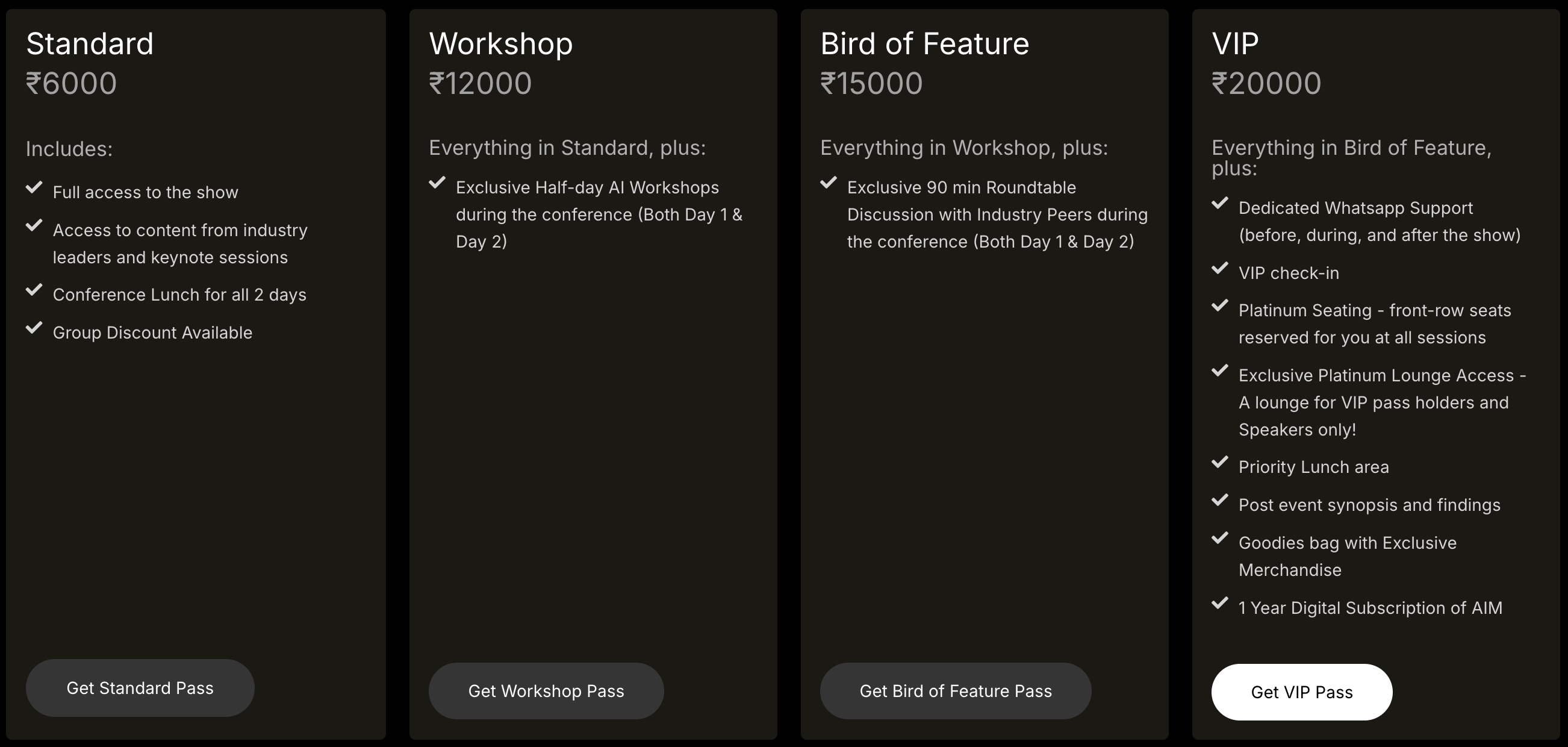Click checkmark beside Platinum Seating item
1568x747 pixels.
1220,305
